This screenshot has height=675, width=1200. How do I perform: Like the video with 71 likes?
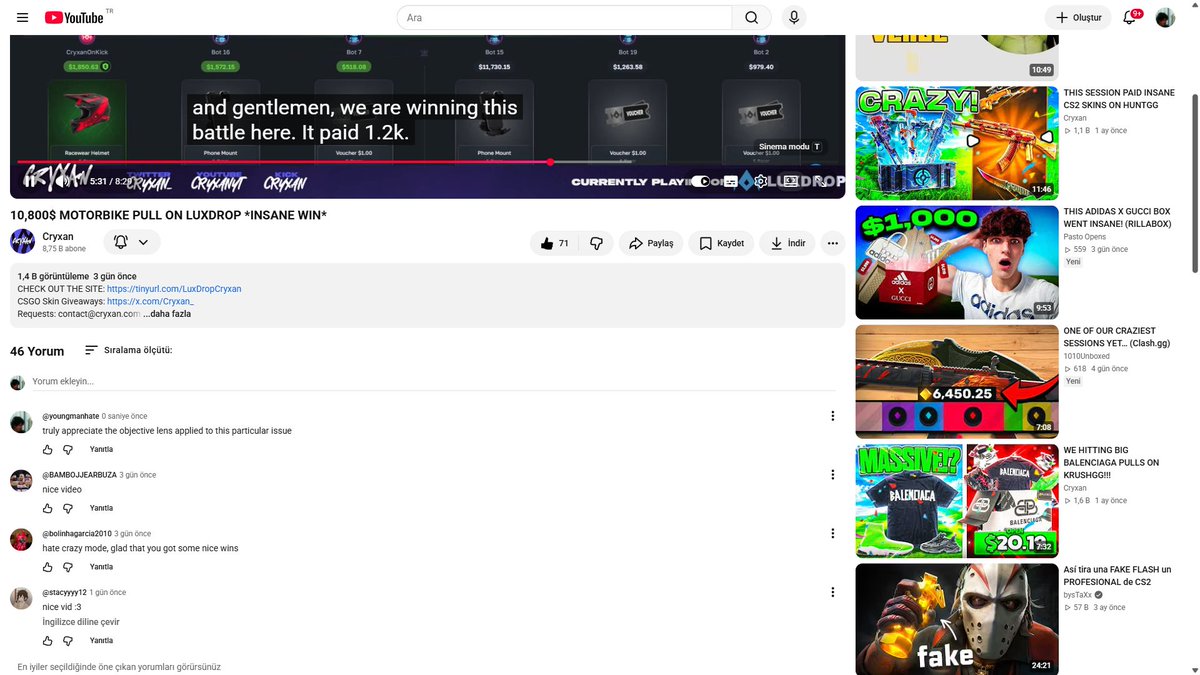555,243
